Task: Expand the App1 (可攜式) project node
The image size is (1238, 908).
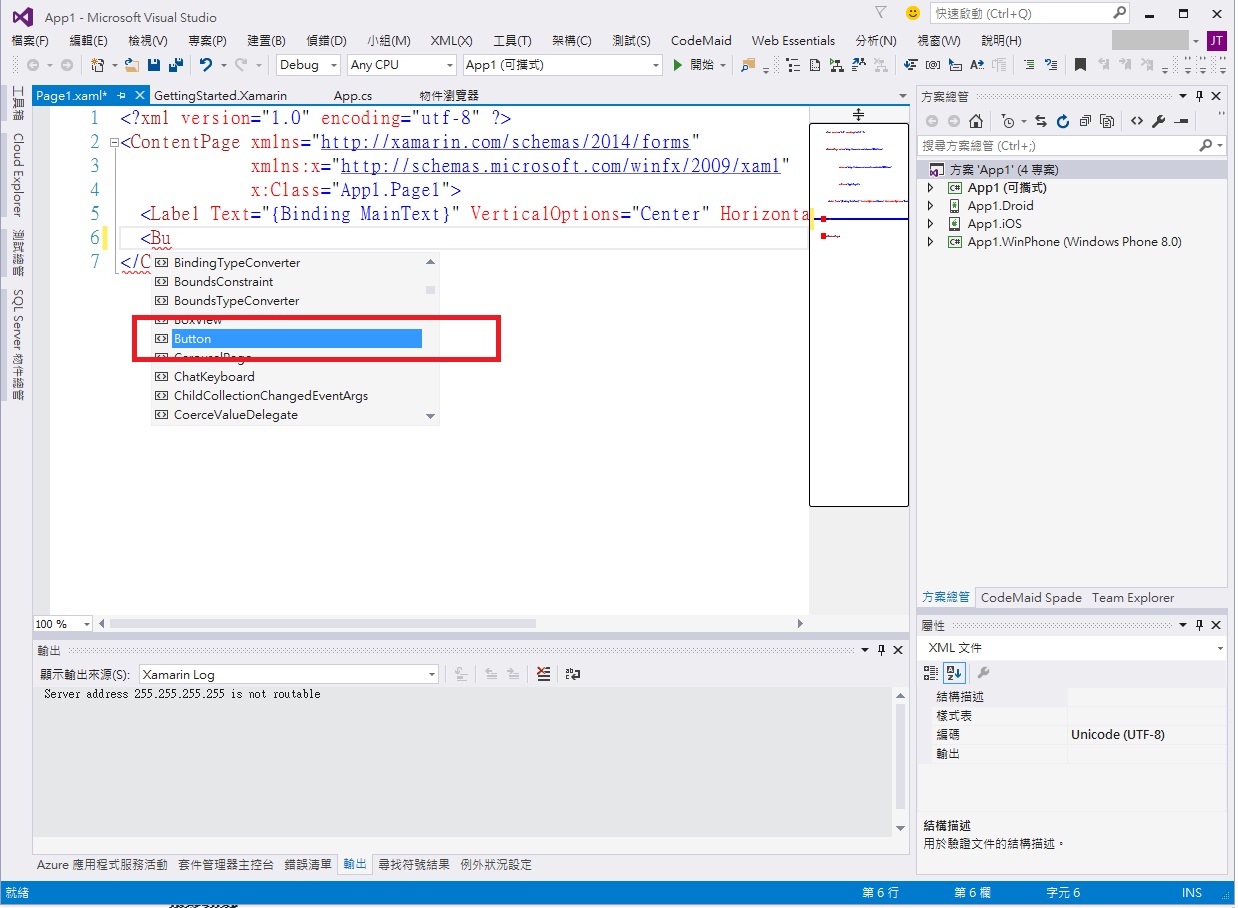Action: click(x=931, y=188)
